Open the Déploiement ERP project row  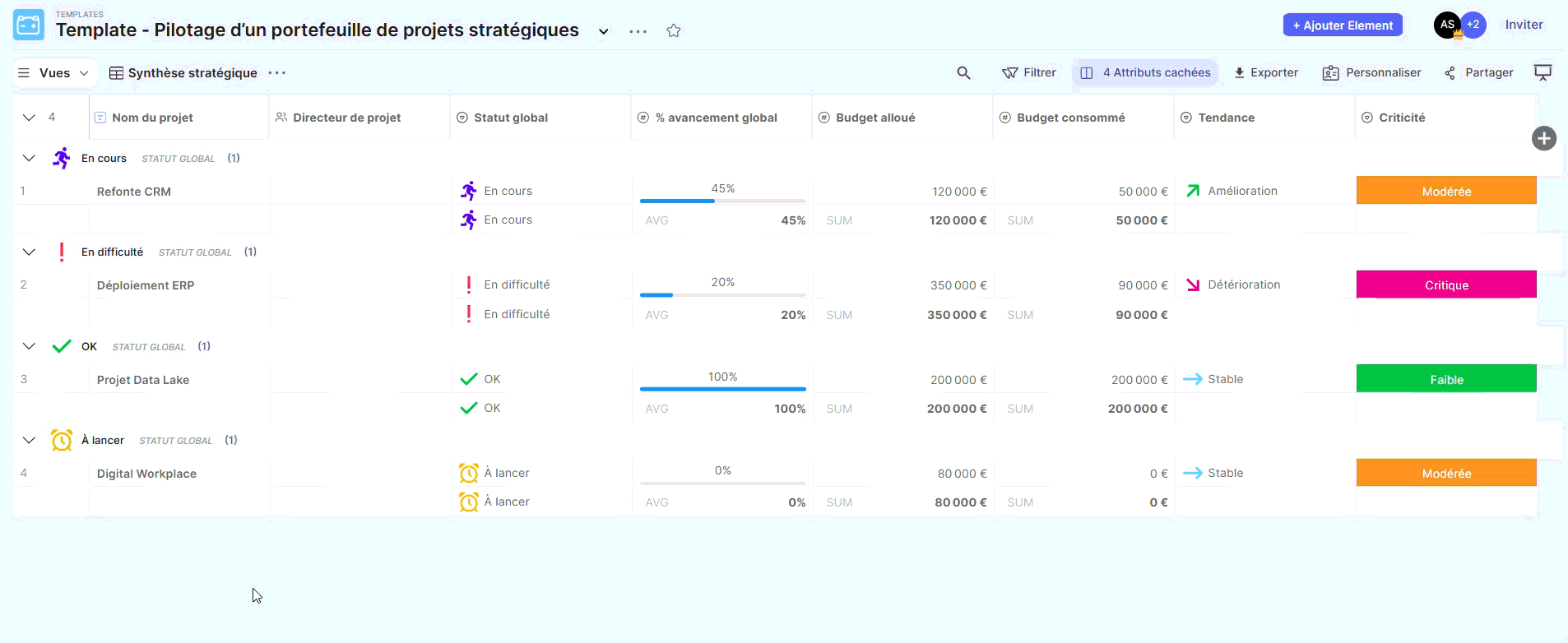(x=146, y=285)
